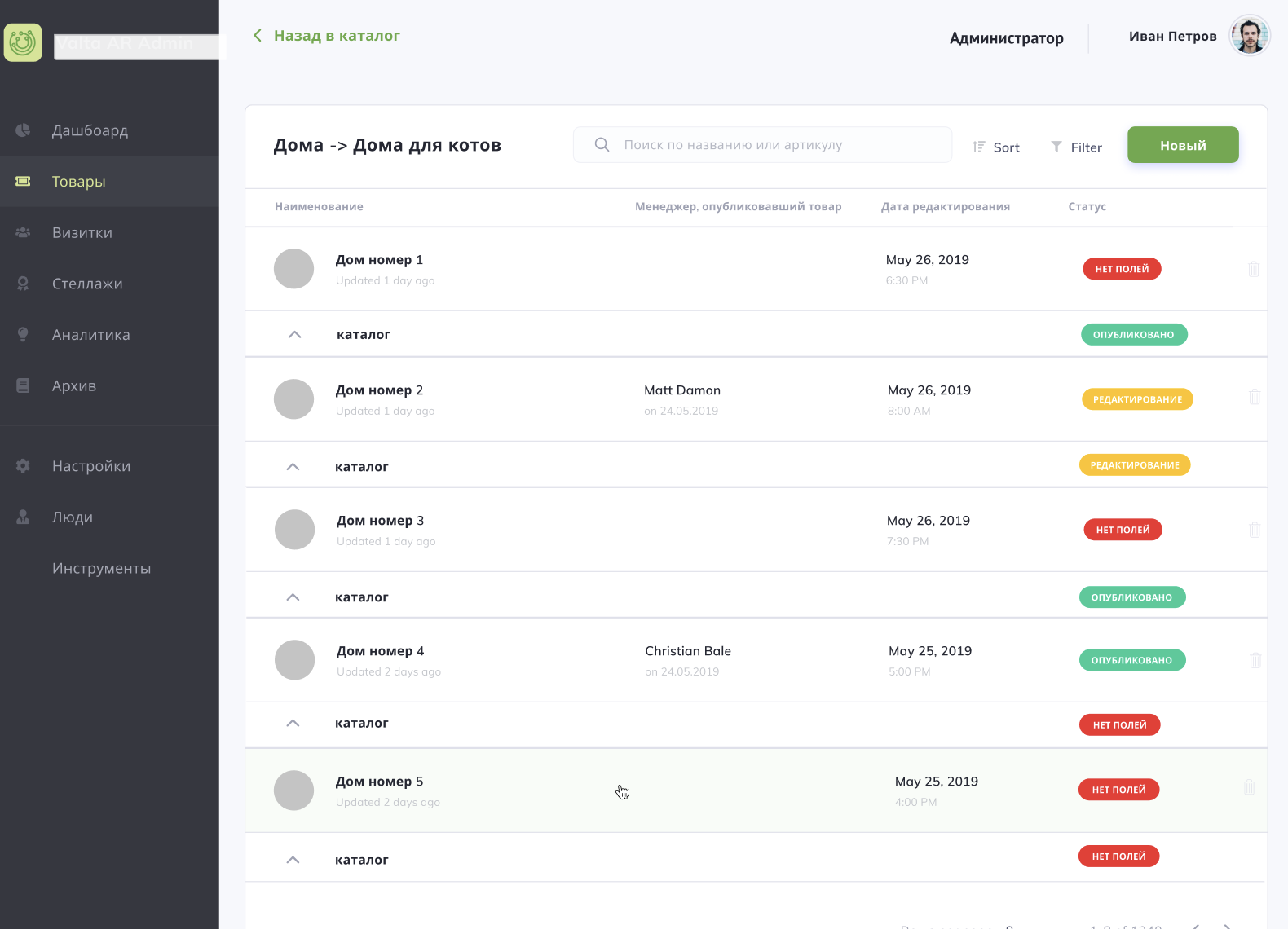Open Дом номер 1 item
Screen dimensions: 1288x929
[x=379, y=260]
